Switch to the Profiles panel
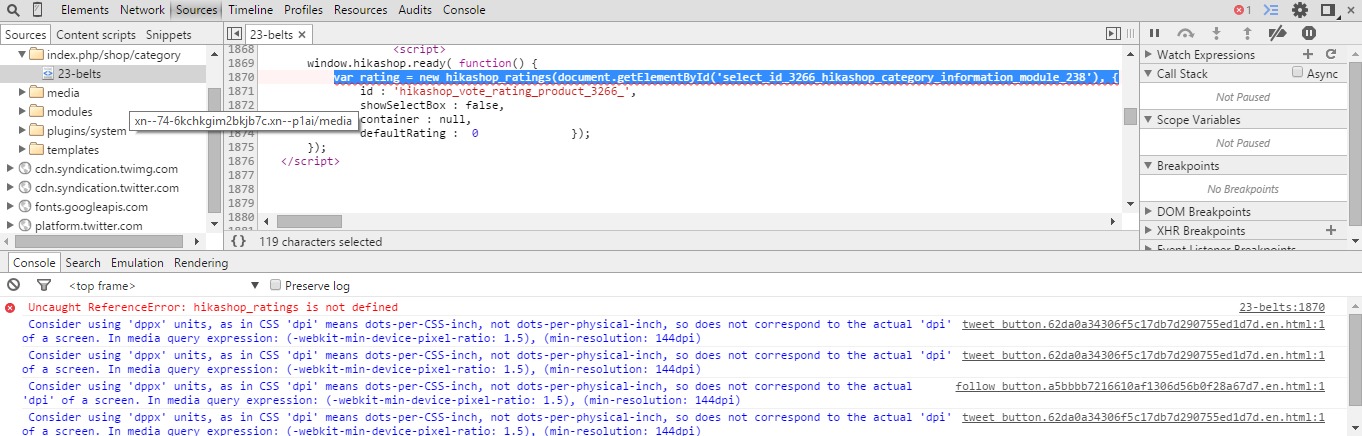The image size is (1362, 436). pyautogui.click(x=303, y=10)
